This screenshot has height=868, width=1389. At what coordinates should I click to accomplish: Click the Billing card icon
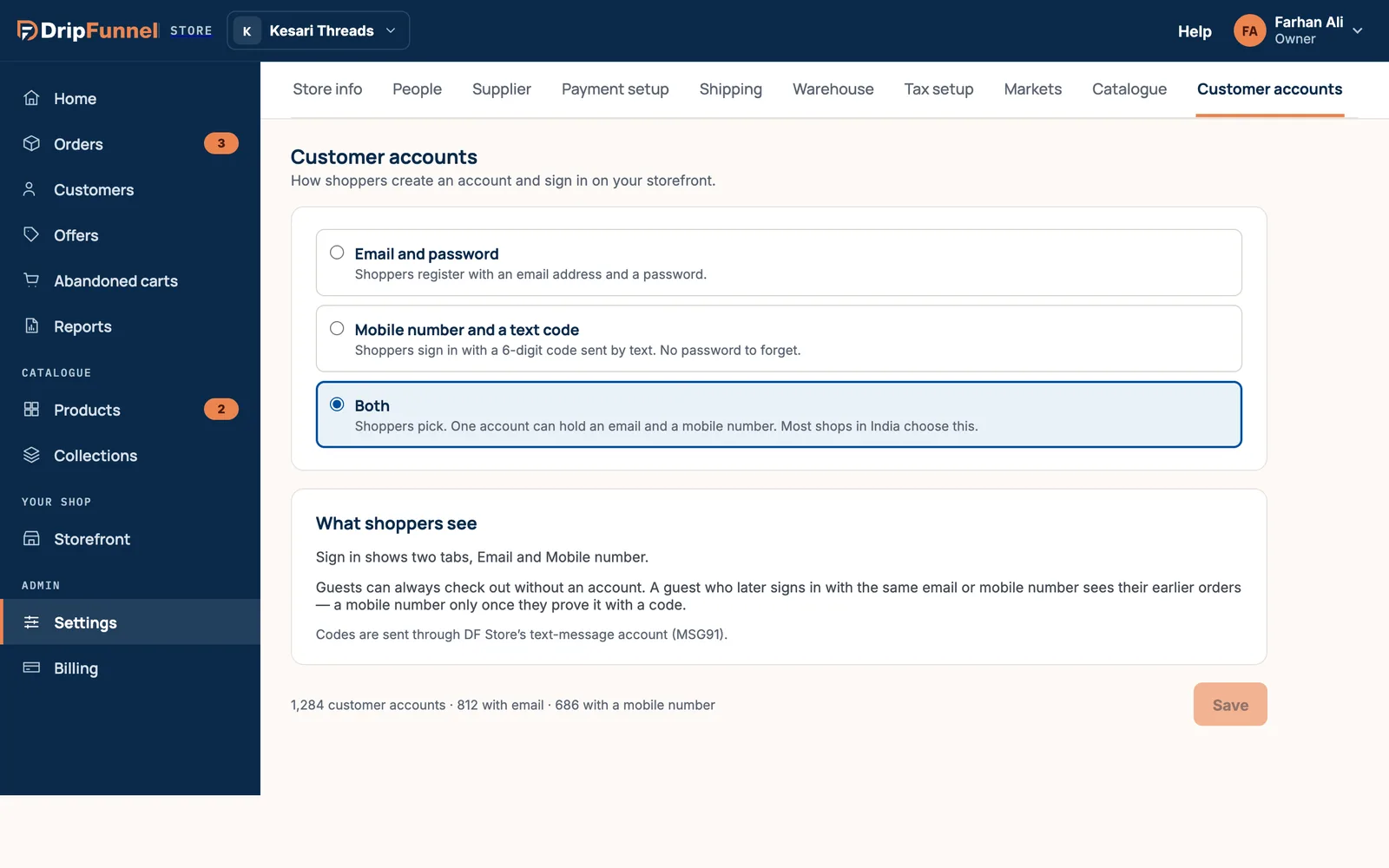[x=31, y=667]
